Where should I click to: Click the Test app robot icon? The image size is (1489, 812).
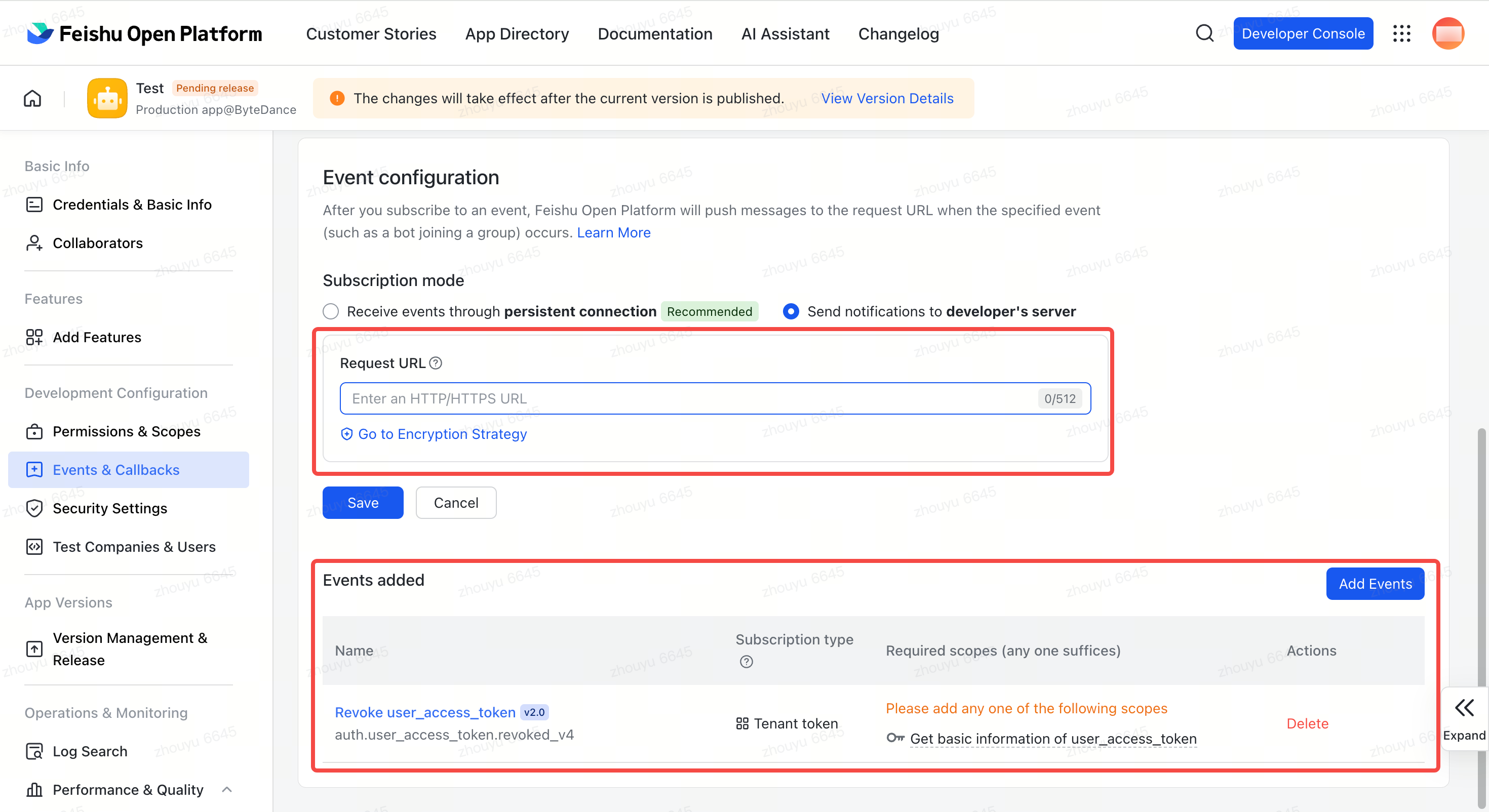tap(107, 98)
